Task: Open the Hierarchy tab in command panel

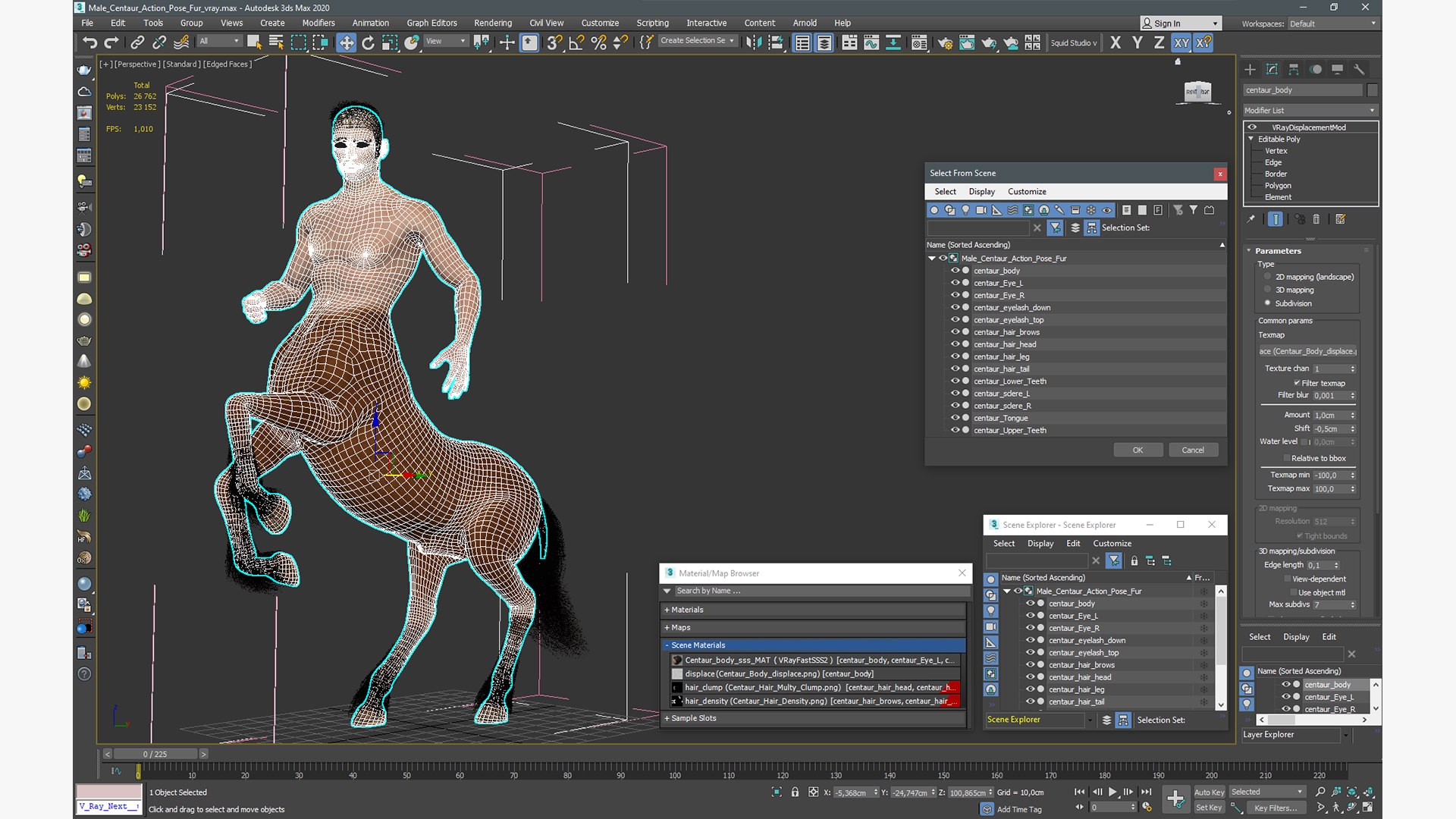Action: coord(1294,69)
